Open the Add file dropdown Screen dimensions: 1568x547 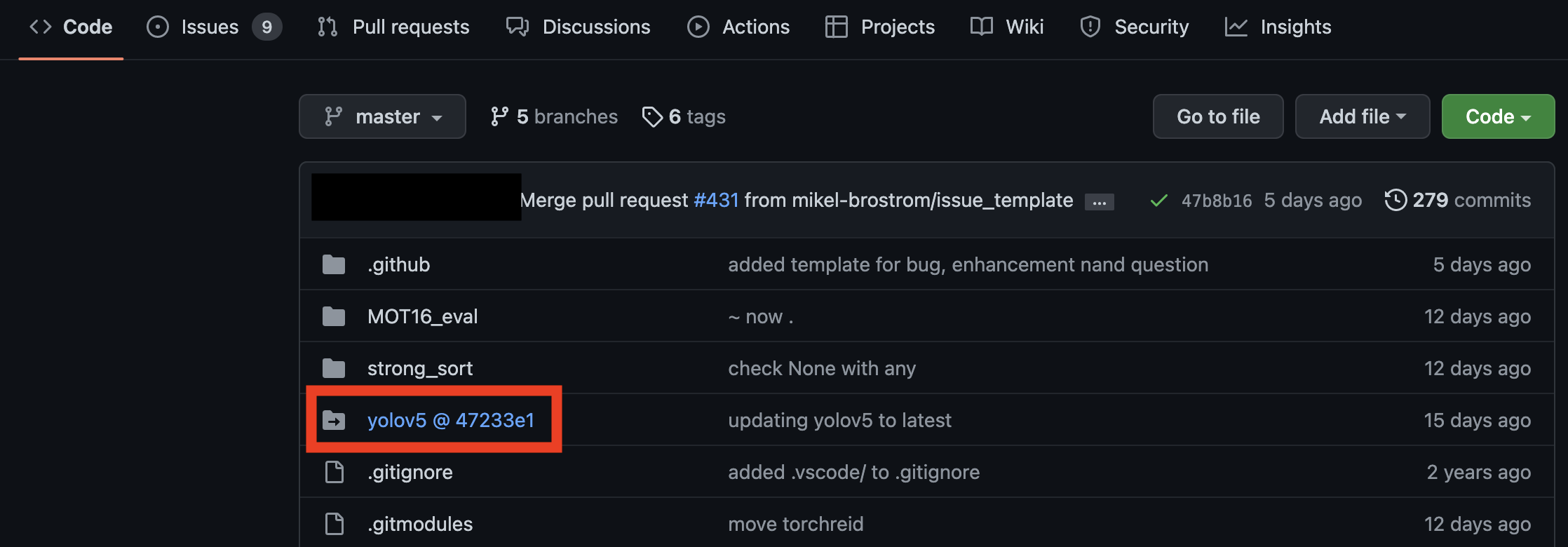(1361, 116)
